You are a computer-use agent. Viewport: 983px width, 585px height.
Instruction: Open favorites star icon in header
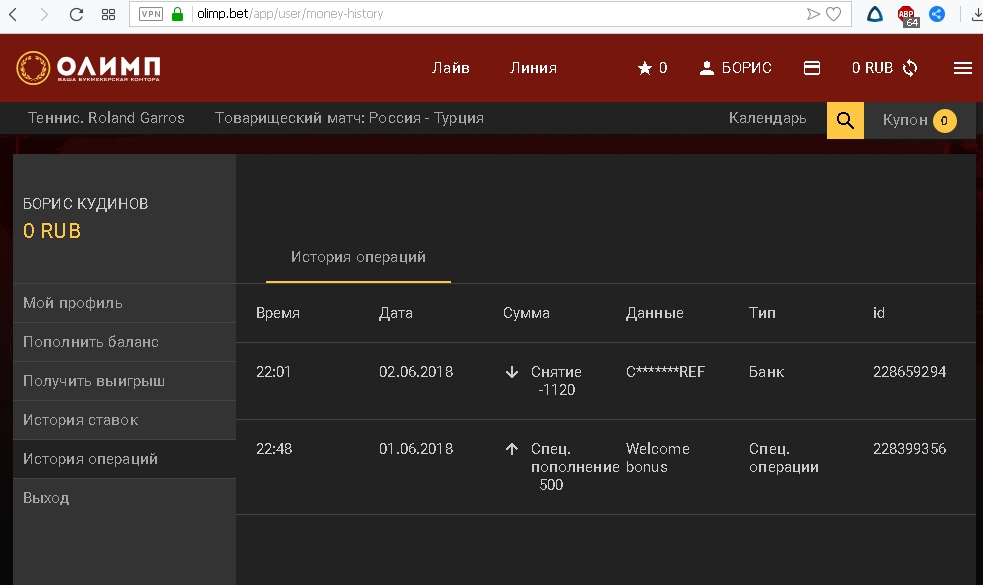(644, 68)
